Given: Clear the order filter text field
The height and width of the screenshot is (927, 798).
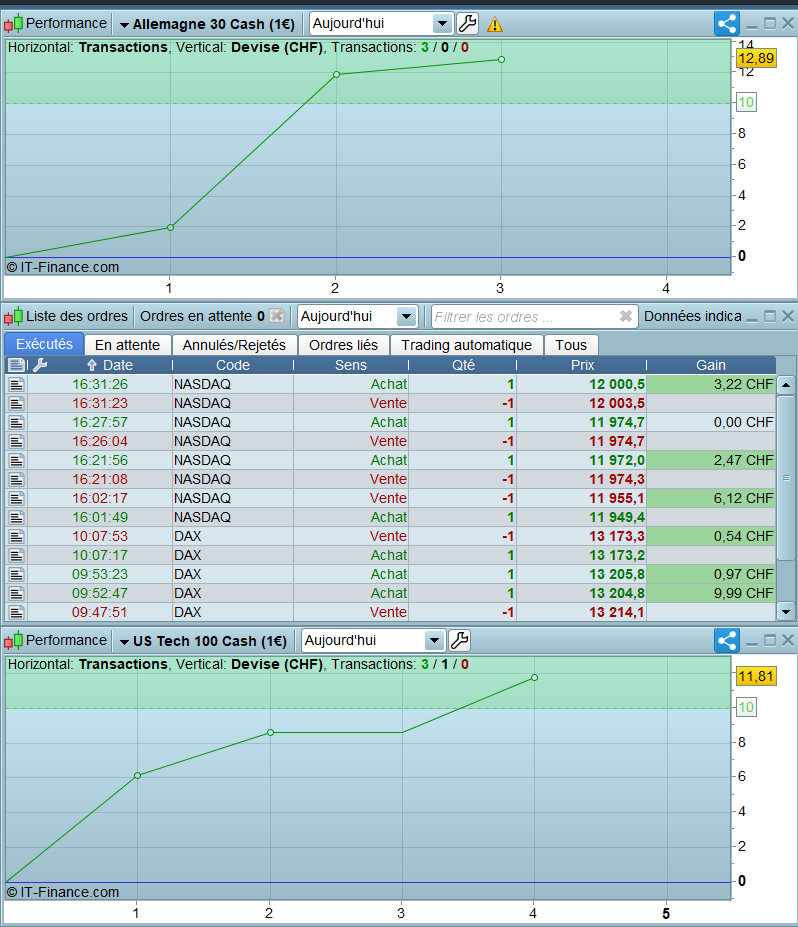Looking at the screenshot, I should click(x=625, y=316).
